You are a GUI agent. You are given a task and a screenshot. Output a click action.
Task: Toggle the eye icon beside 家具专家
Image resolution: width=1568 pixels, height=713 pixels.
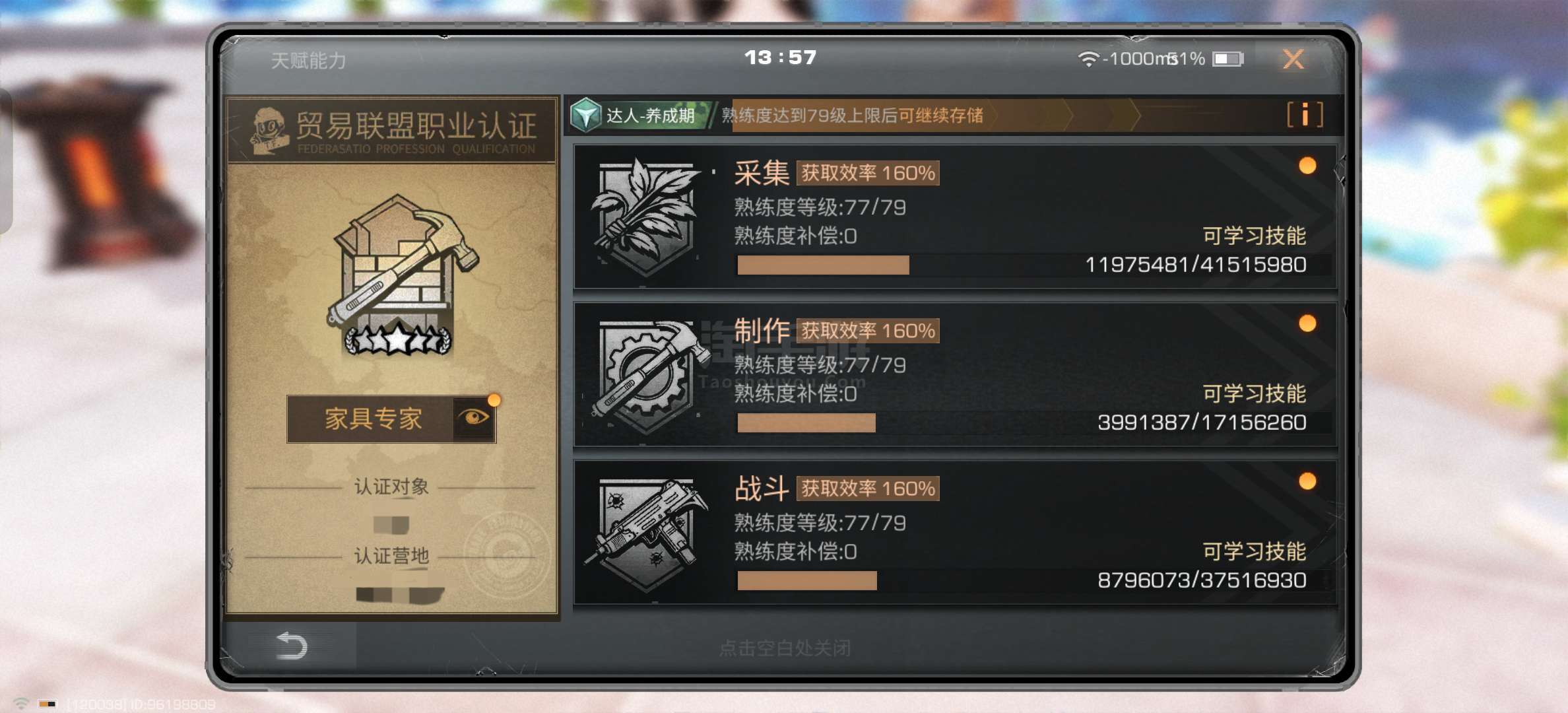pos(475,419)
